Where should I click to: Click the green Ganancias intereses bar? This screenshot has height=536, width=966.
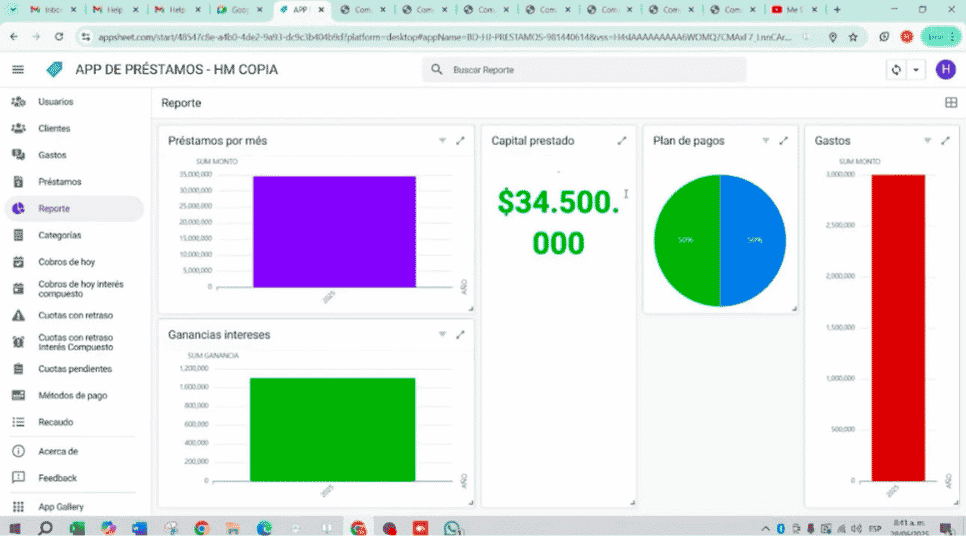tap(333, 429)
